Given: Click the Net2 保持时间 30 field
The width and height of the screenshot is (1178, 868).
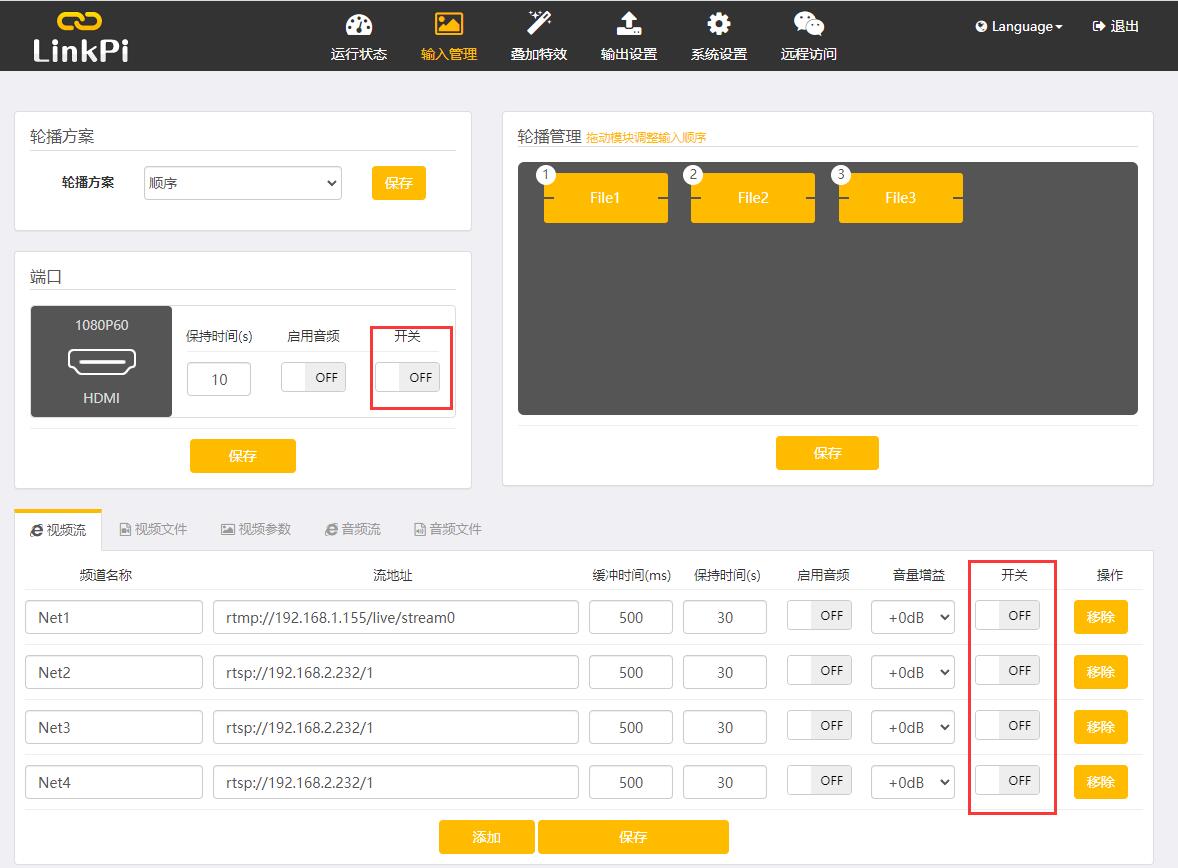Looking at the screenshot, I should 725,673.
